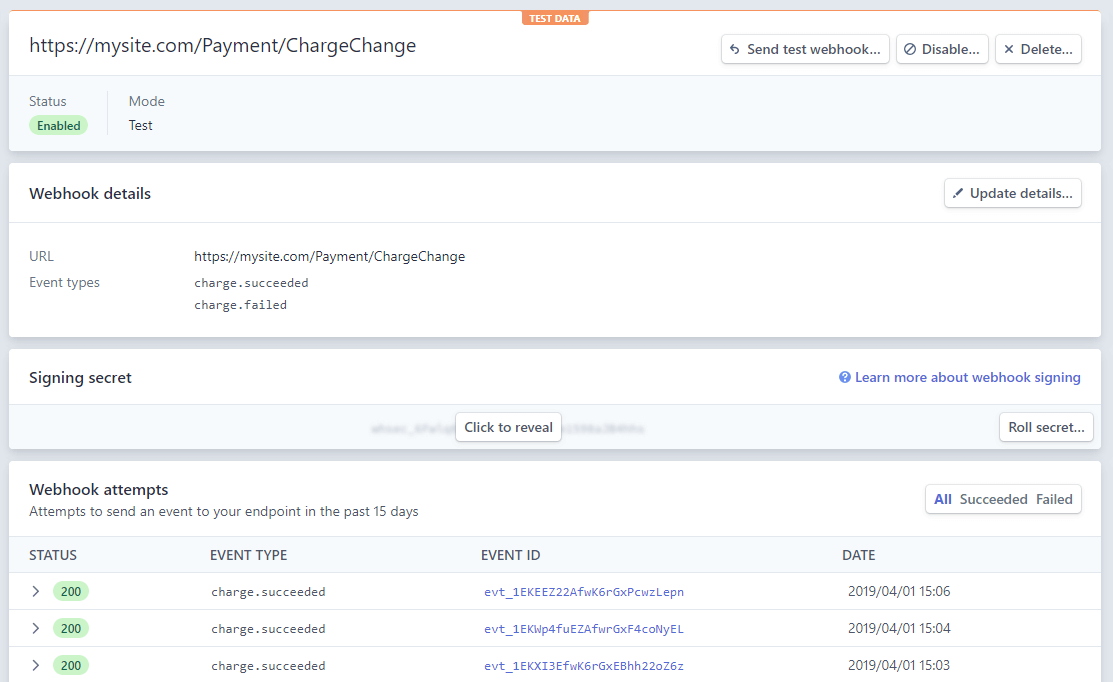Open the Webhook details section header
Image resolution: width=1113 pixels, height=682 pixels.
pyautogui.click(x=90, y=193)
